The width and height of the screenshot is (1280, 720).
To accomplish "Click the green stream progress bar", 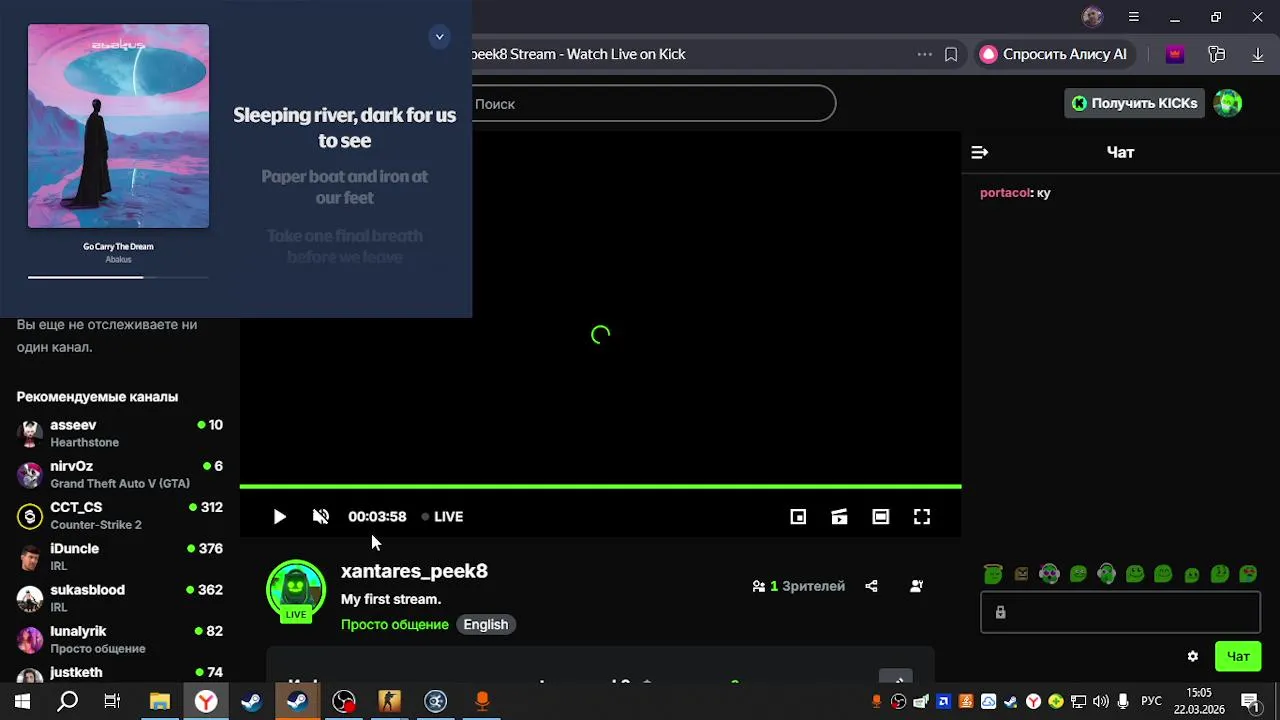I will coord(600,487).
